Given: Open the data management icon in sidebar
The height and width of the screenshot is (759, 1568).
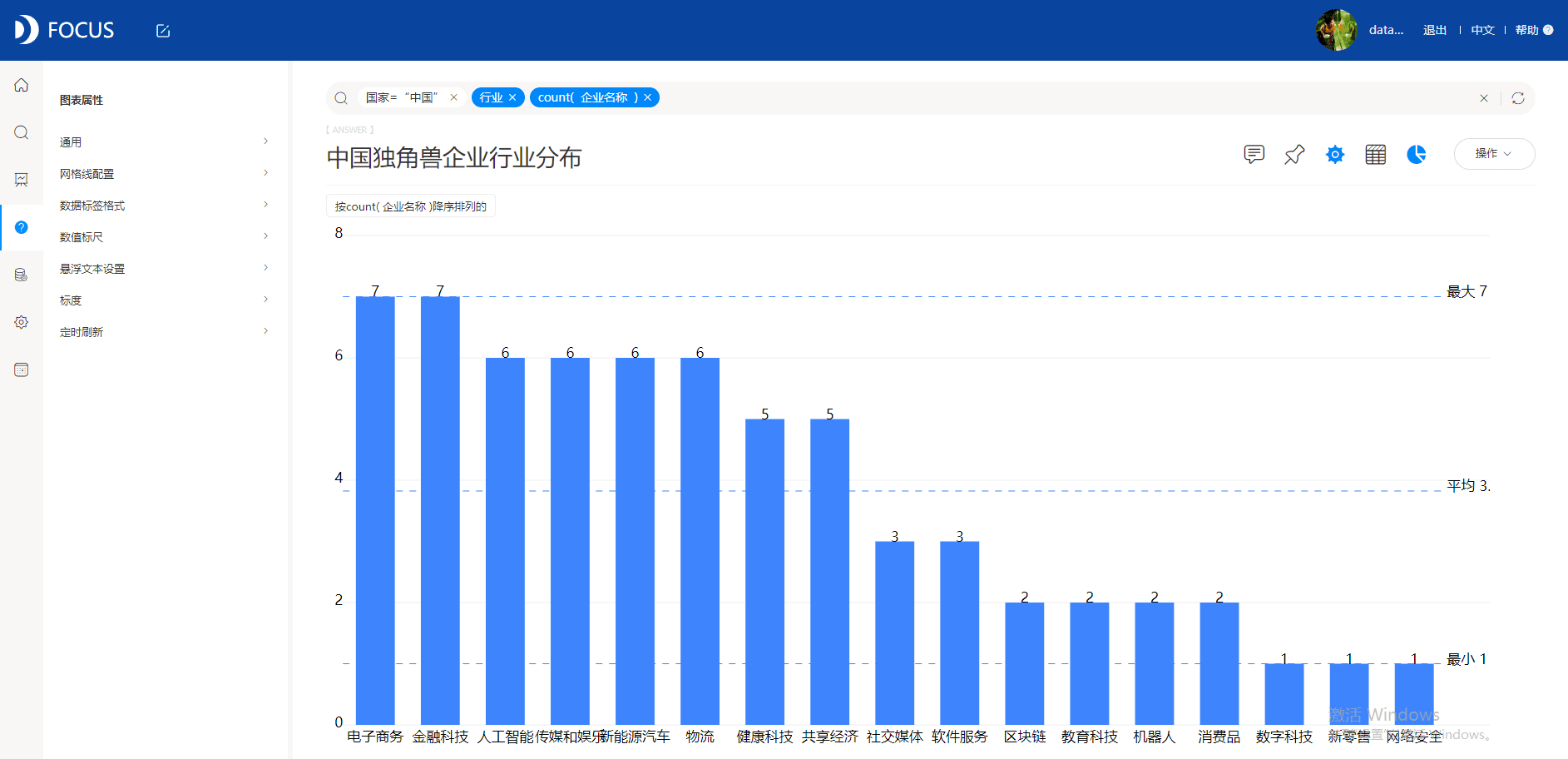Looking at the screenshot, I should (22, 275).
